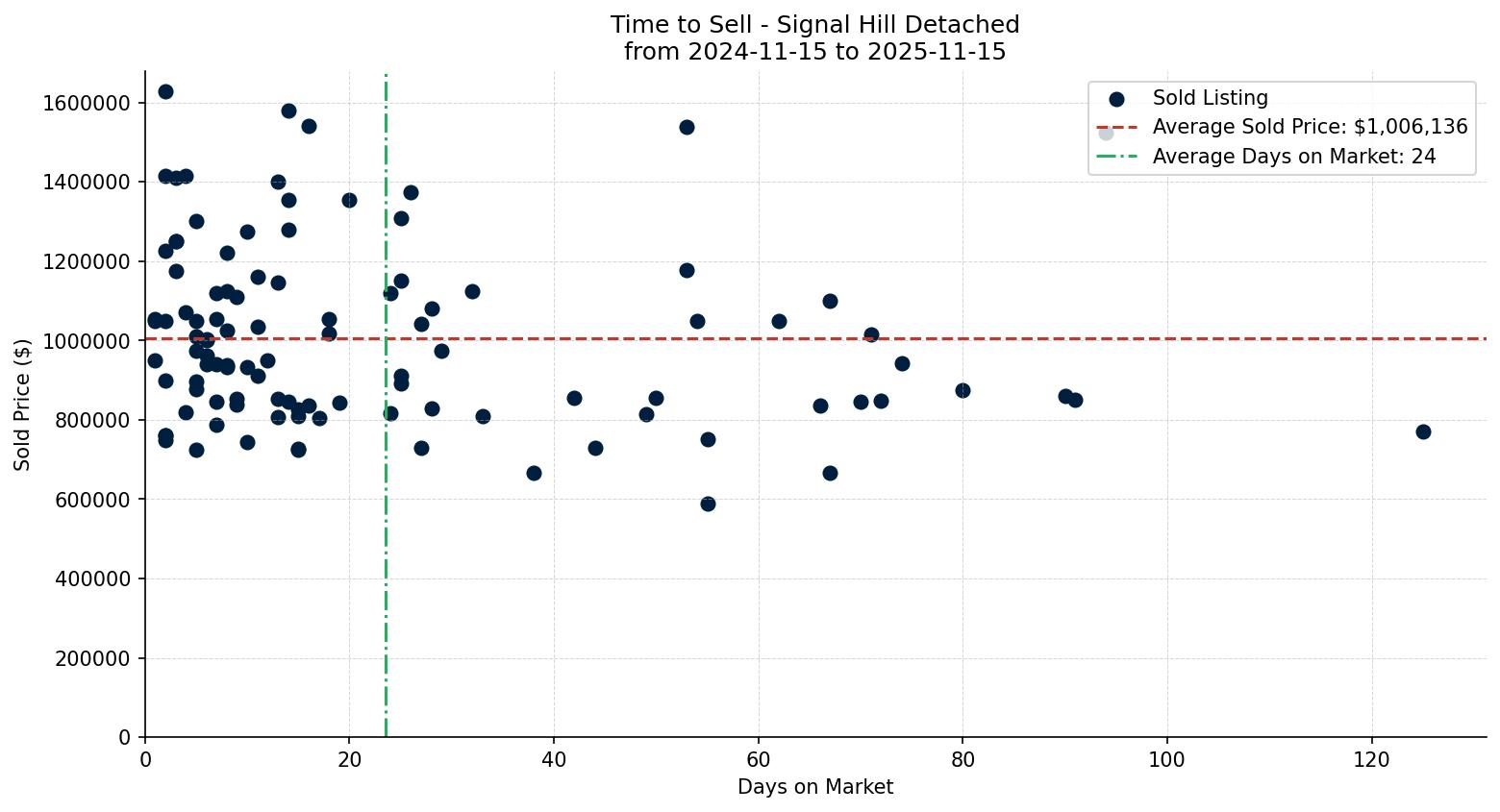Expand the legend box in the corner
Image resolution: width=1500 pixels, height=812 pixels.
[1281, 127]
